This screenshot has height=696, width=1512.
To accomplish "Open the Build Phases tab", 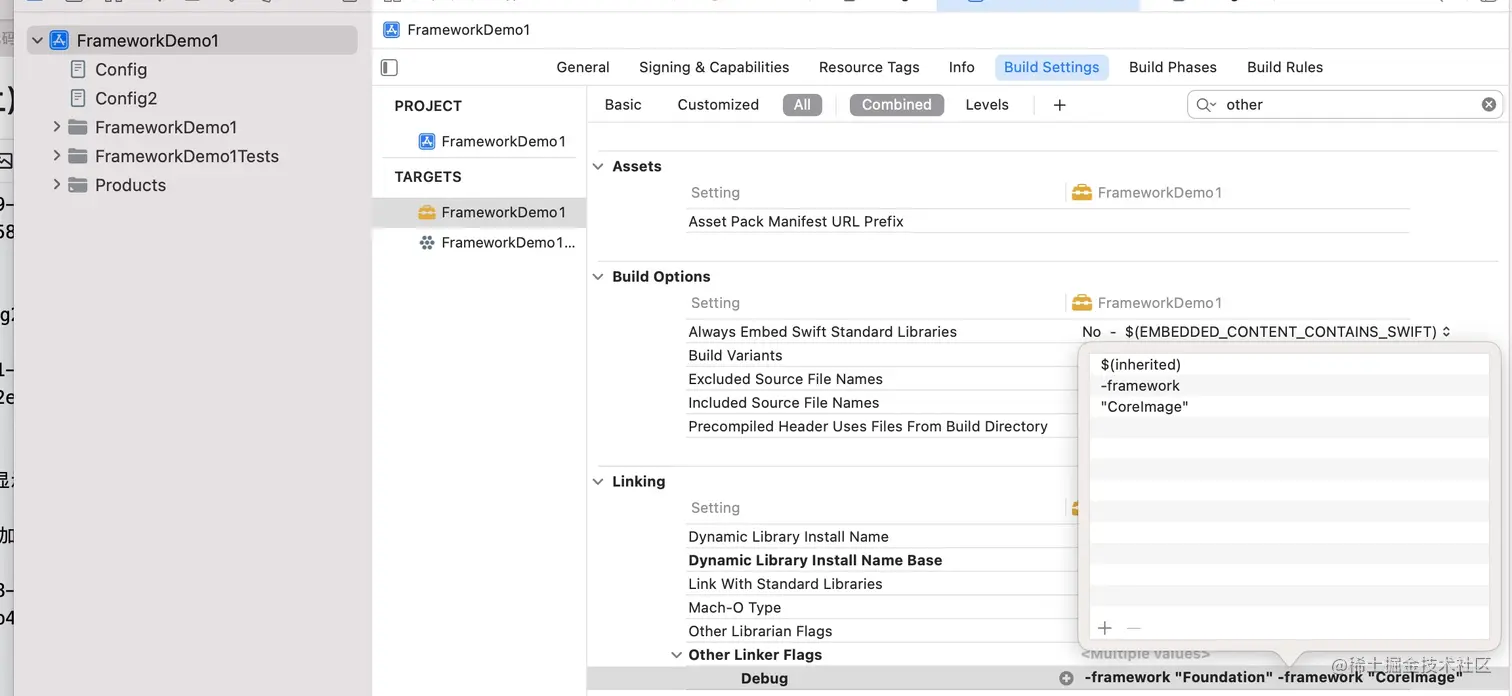I will 1172,67.
